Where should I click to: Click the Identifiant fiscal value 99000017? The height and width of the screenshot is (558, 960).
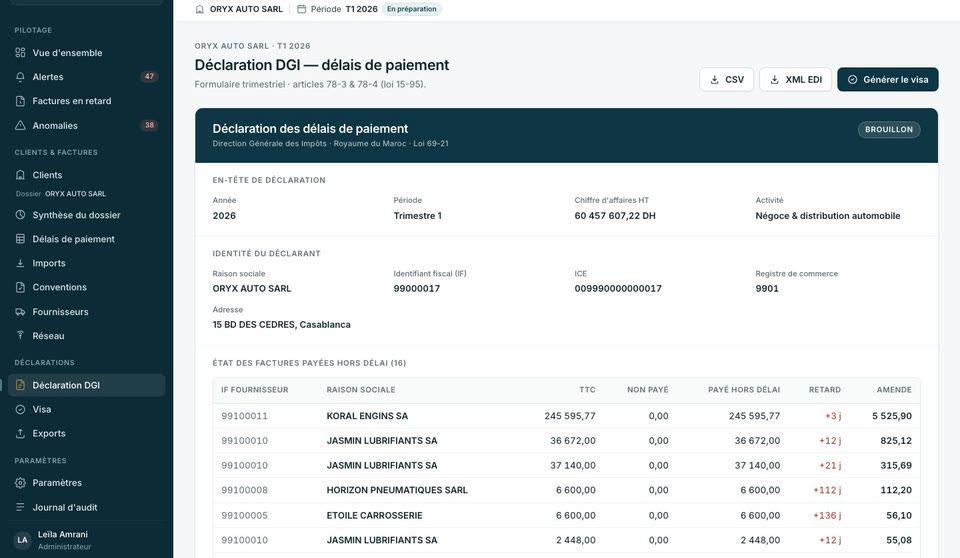coord(416,288)
